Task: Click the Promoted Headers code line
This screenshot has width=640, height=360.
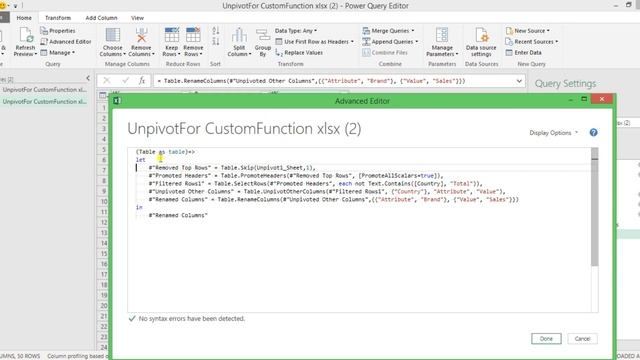Action: pos(296,176)
